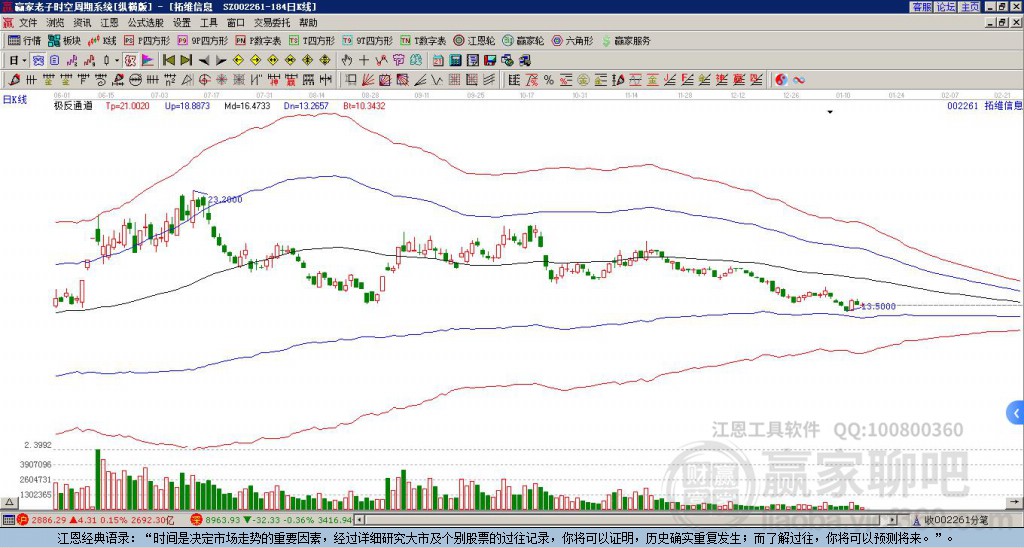Click the colorful flag icon

click(148, 61)
